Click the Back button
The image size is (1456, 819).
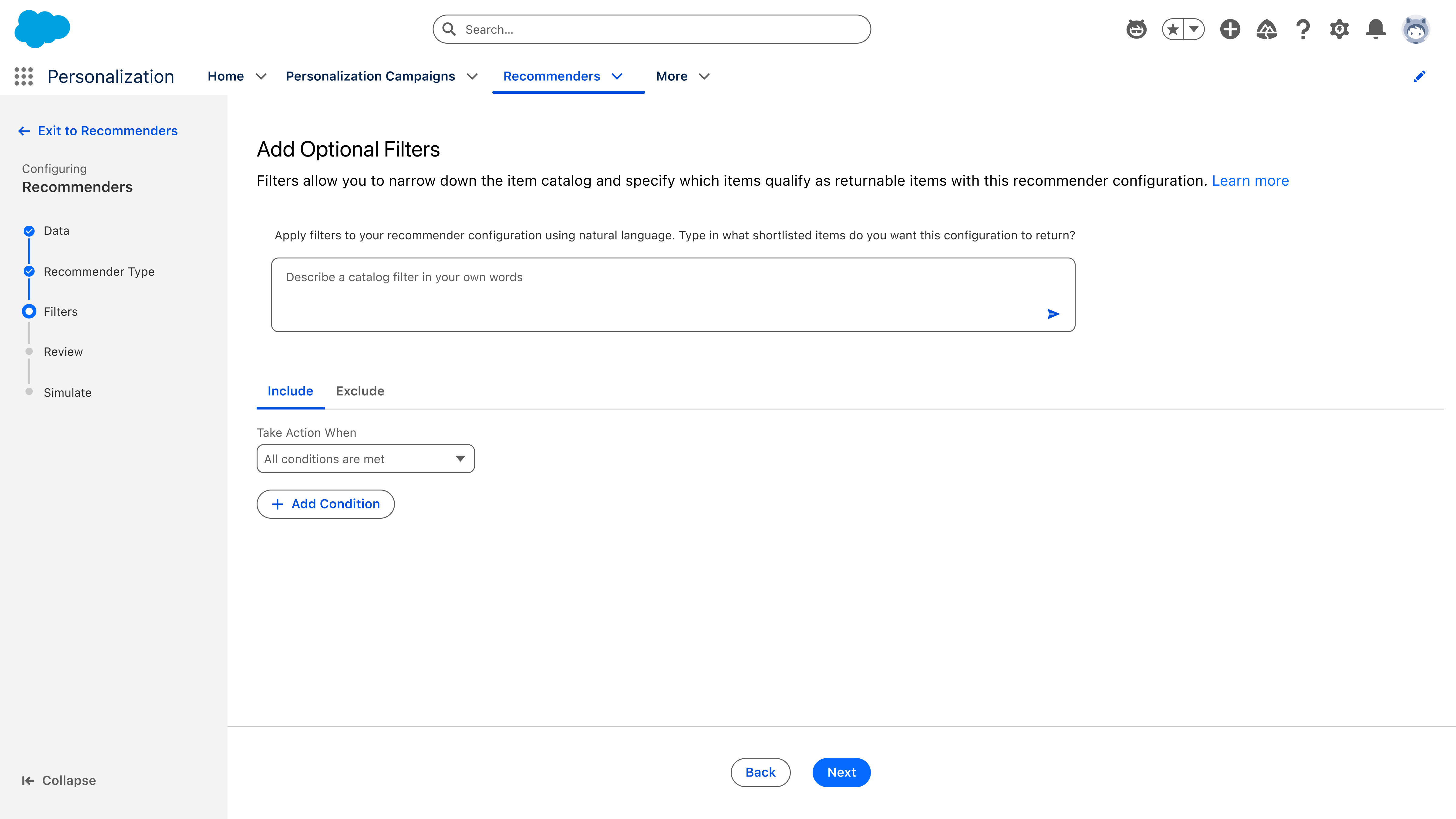tap(760, 773)
